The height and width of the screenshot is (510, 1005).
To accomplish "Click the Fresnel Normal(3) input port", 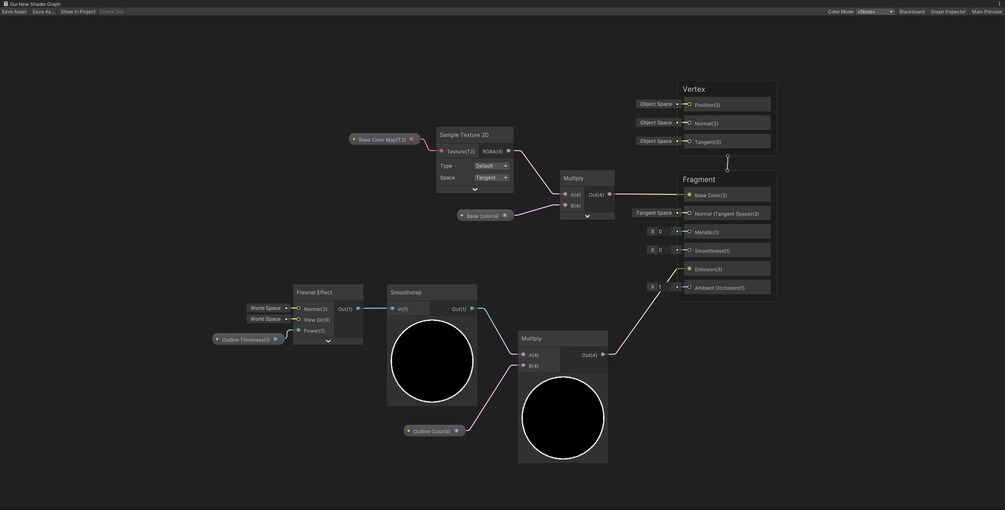I will pyautogui.click(x=298, y=308).
